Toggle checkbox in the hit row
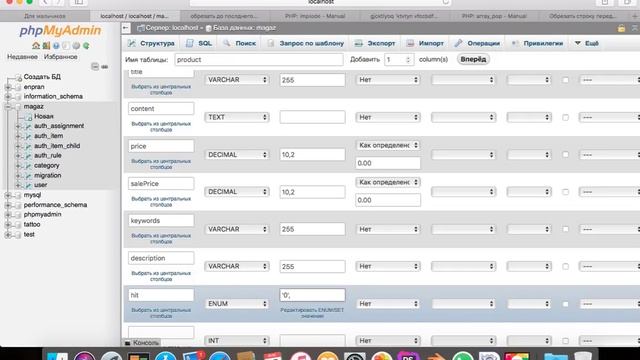 pos(565,304)
